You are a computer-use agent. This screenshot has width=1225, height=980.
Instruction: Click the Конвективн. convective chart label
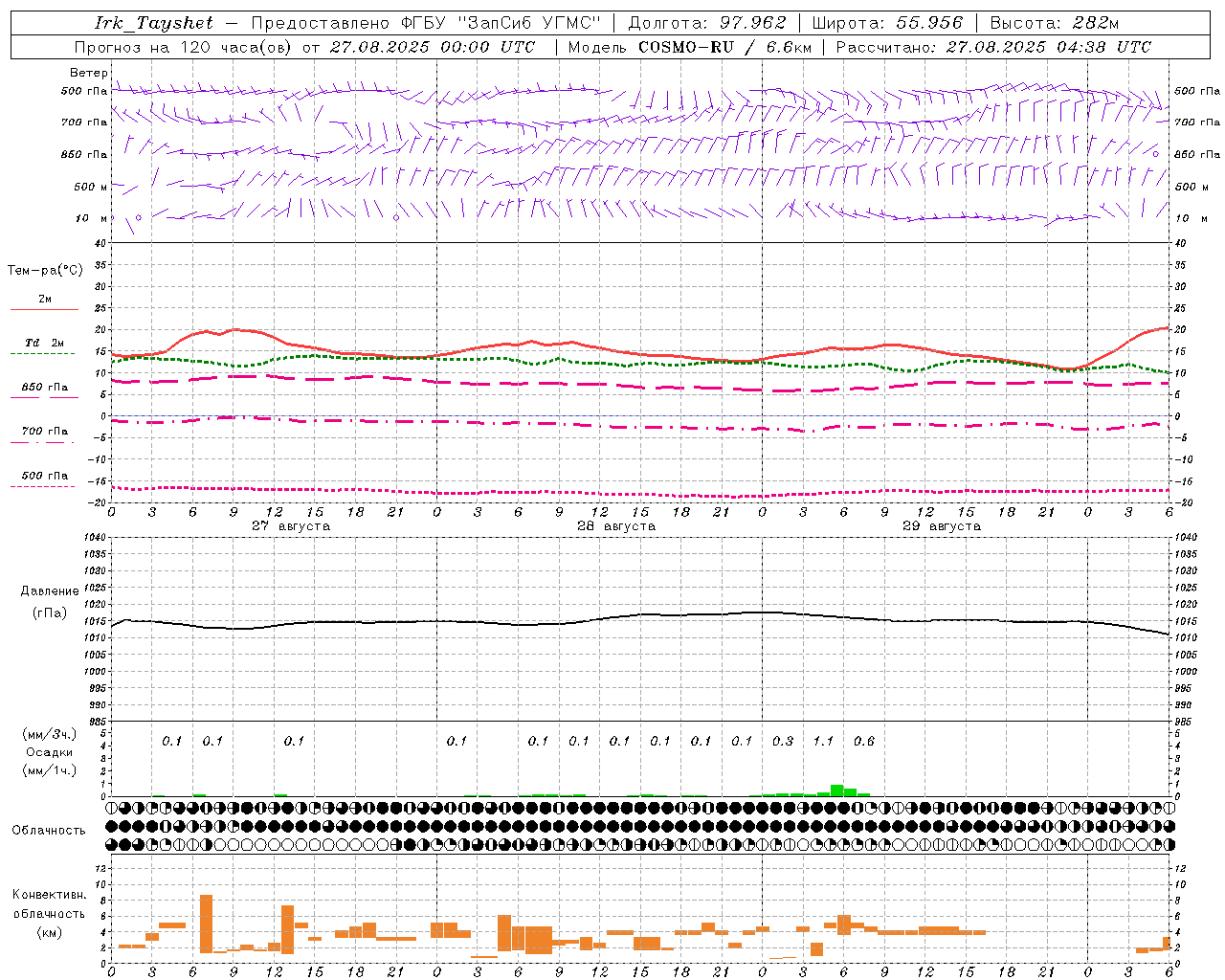click(49, 895)
